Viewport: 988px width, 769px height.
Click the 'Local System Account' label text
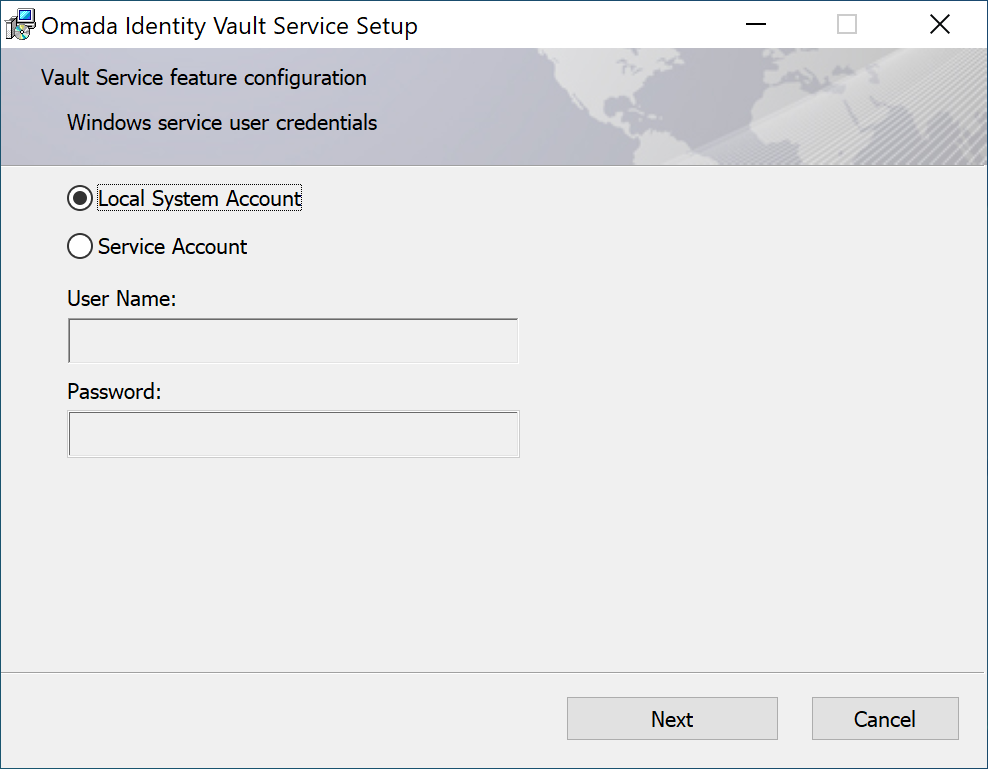click(x=200, y=199)
